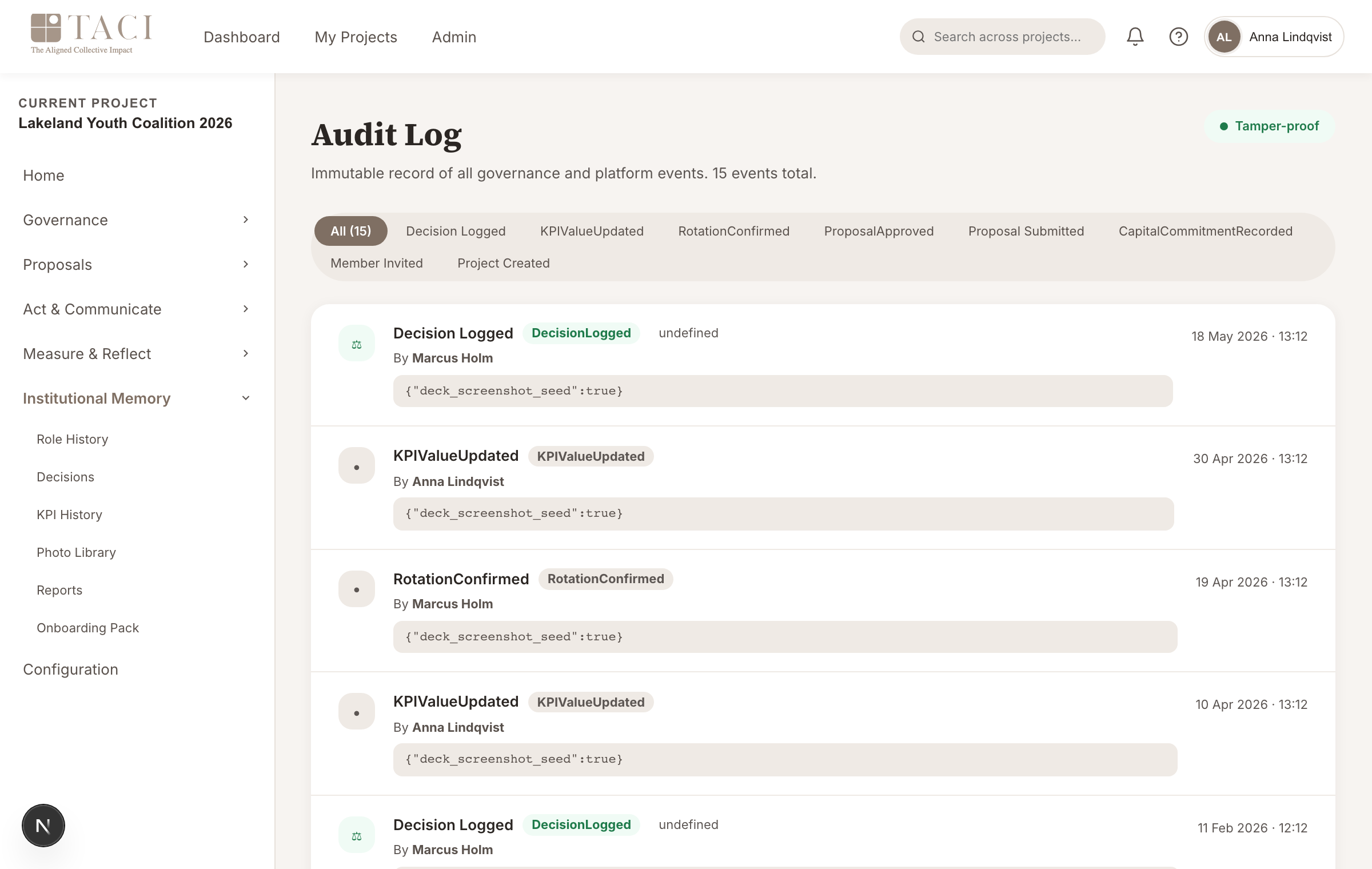Click JSON payload of RotationConfirmed entry
The width and height of the screenshot is (1372, 869).
click(785, 637)
